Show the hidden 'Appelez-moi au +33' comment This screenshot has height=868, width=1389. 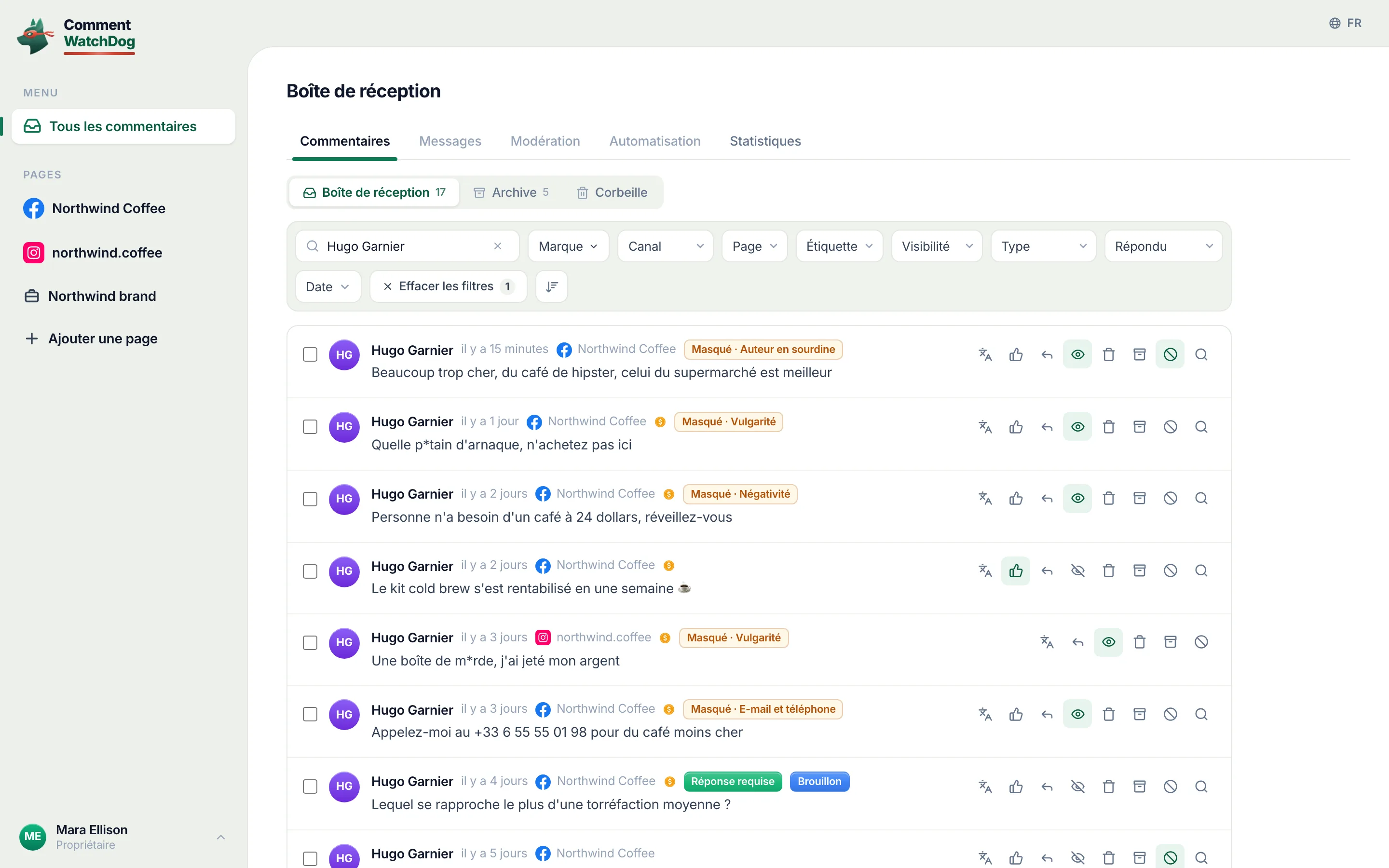click(1078, 714)
